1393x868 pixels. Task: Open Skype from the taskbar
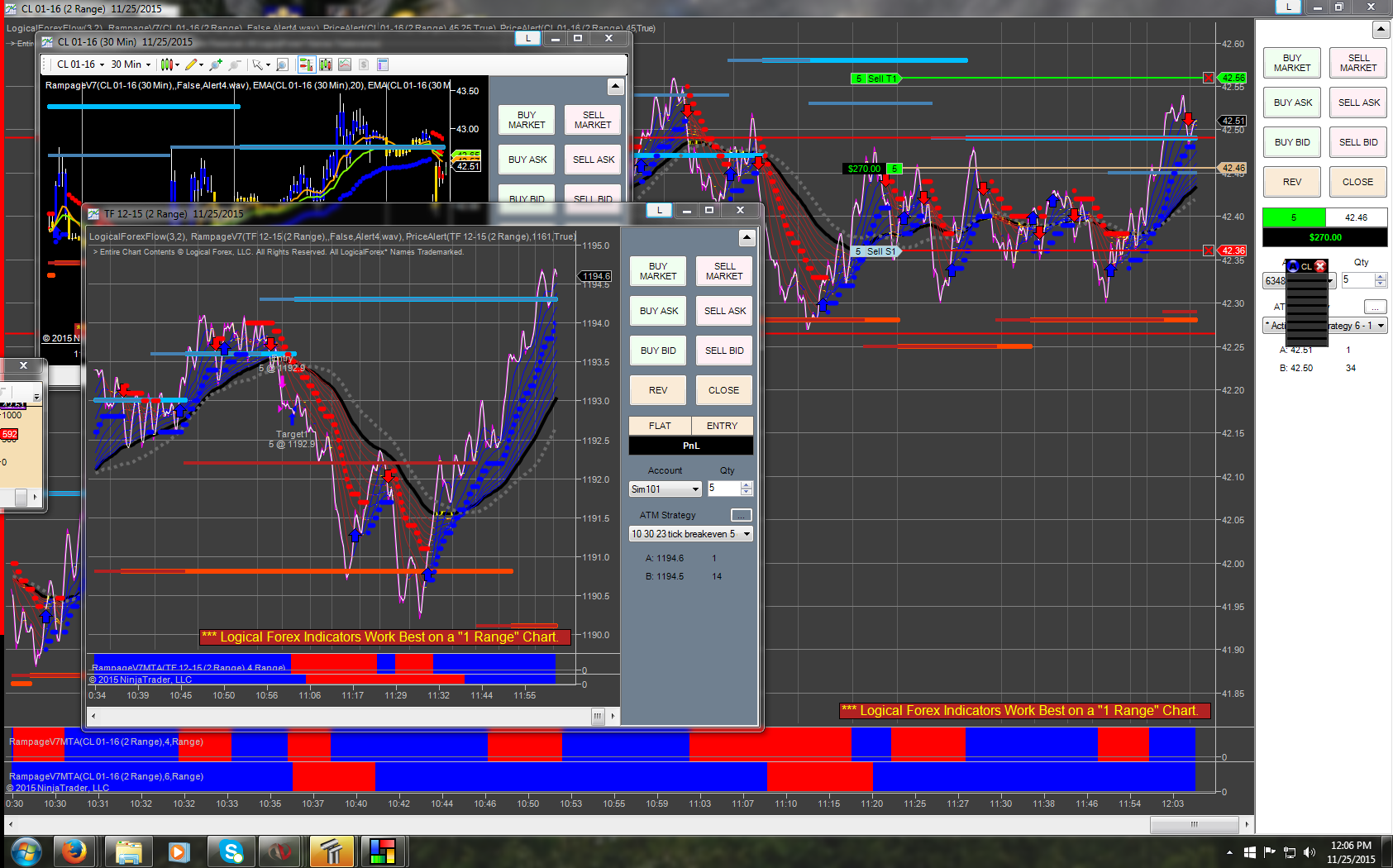(231, 851)
